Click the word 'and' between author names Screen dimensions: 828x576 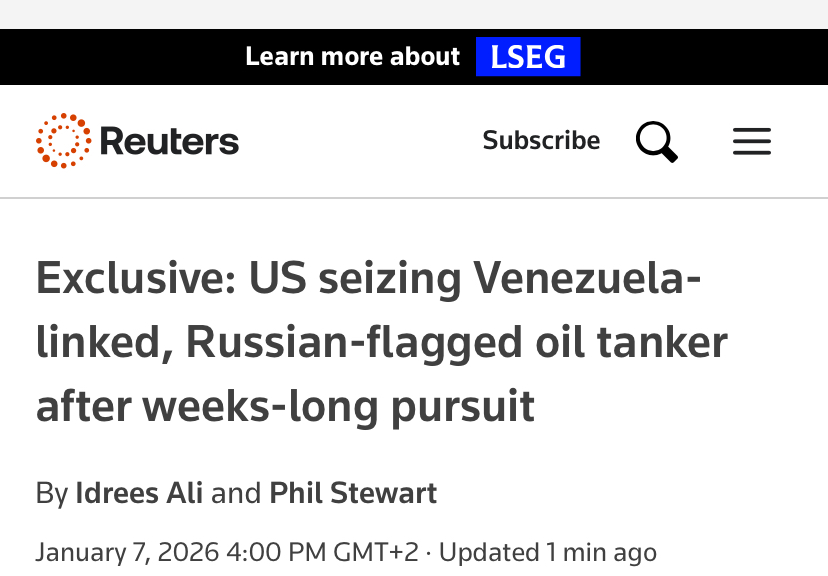click(236, 493)
